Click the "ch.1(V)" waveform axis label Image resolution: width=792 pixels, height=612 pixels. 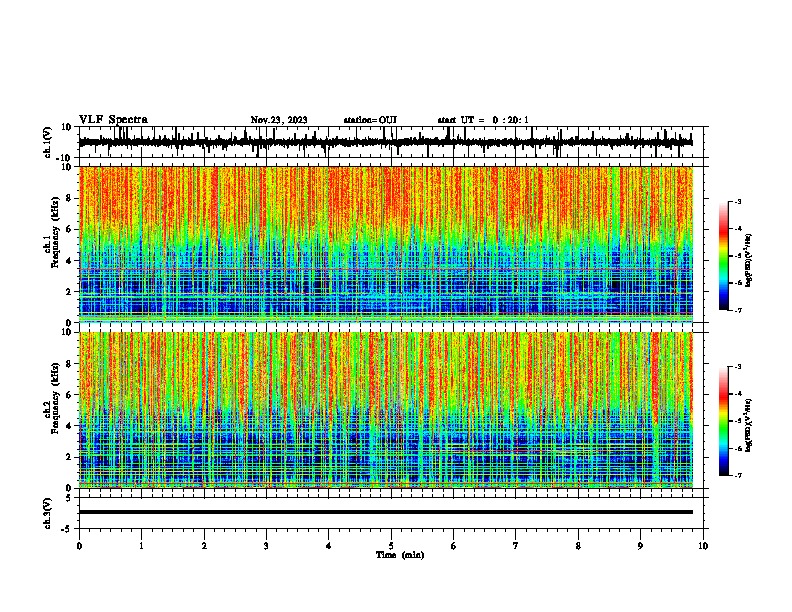click(x=48, y=142)
